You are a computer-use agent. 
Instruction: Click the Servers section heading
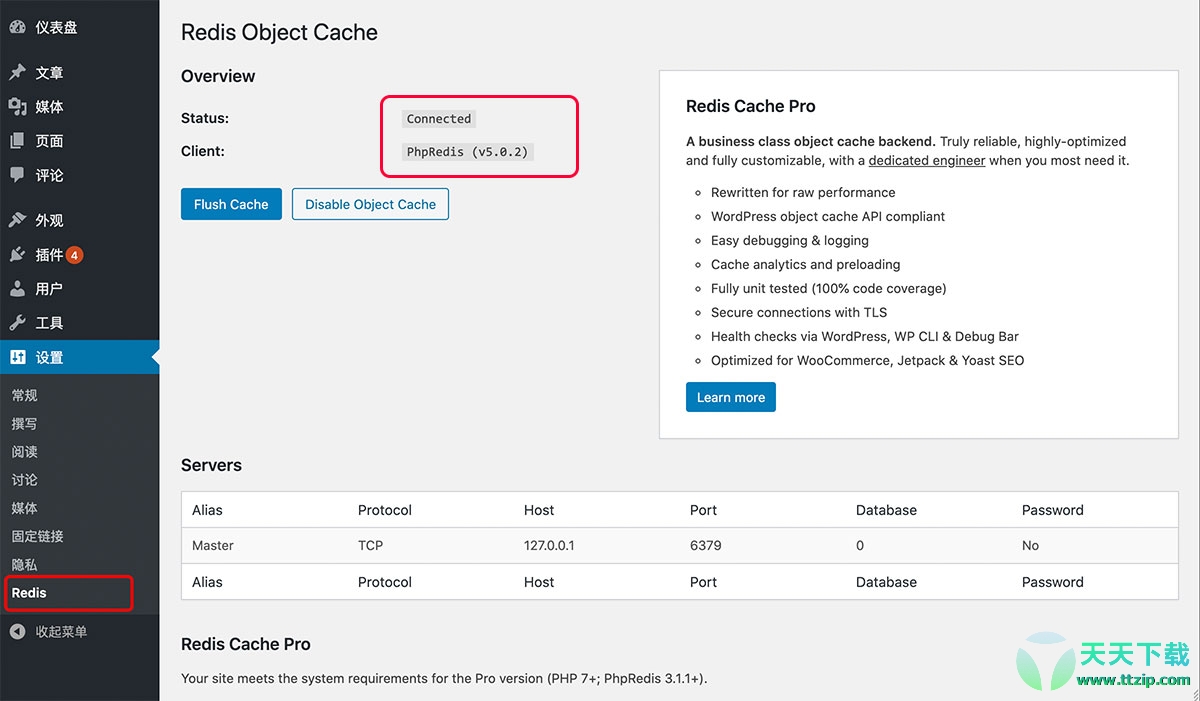tap(211, 465)
